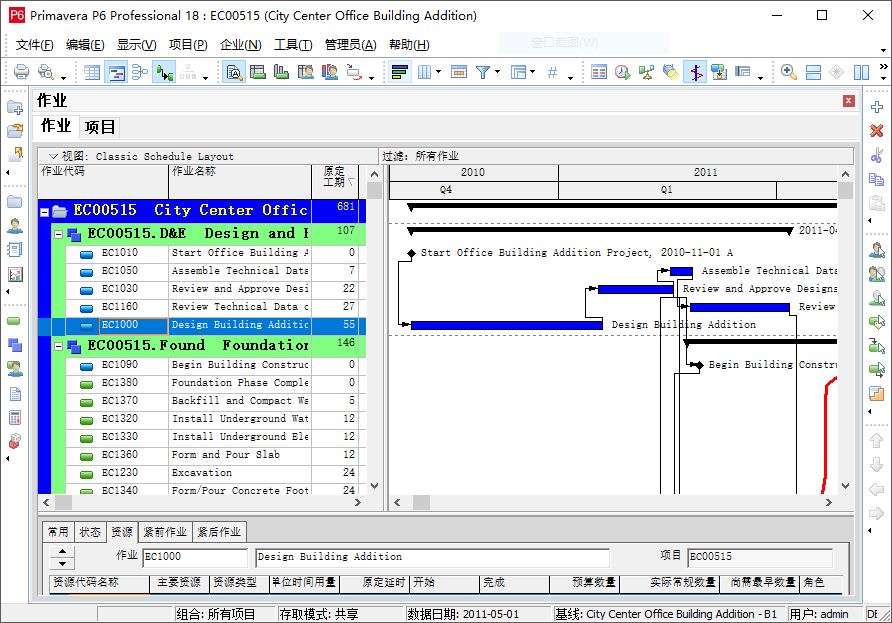Open the Filter funnel tool
The height and width of the screenshot is (623, 892).
(483, 72)
